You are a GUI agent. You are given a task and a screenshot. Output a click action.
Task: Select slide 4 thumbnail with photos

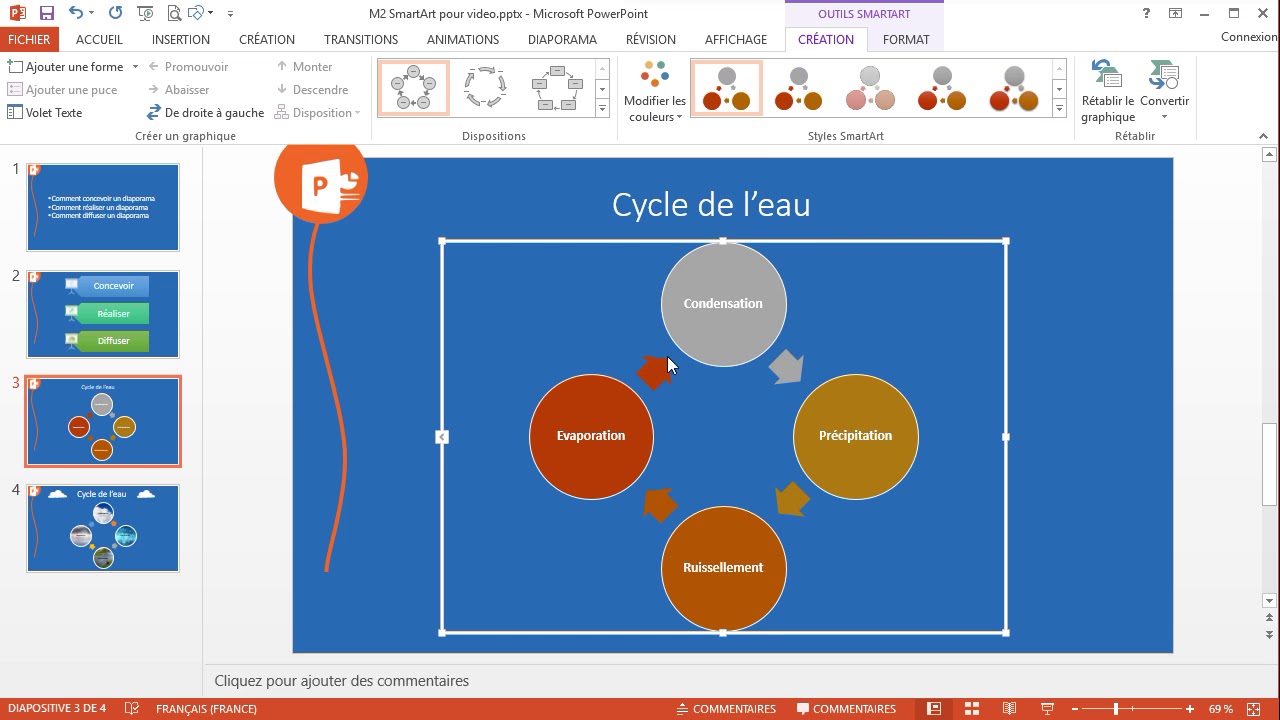[103, 528]
